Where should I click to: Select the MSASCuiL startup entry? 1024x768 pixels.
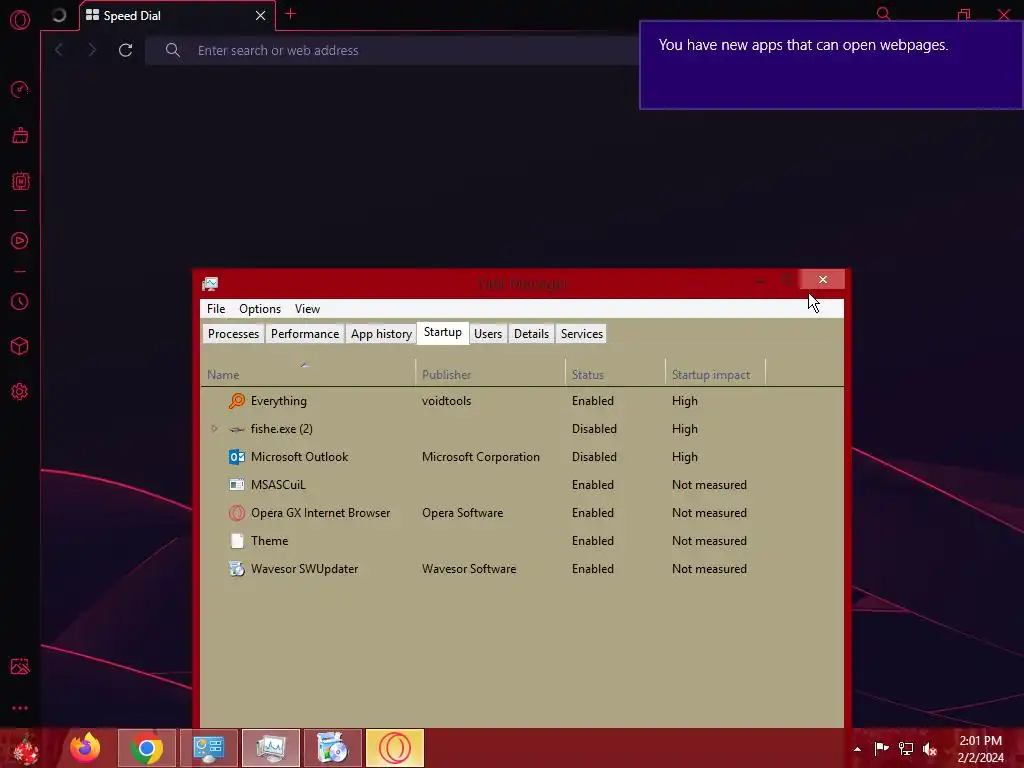pos(522,485)
